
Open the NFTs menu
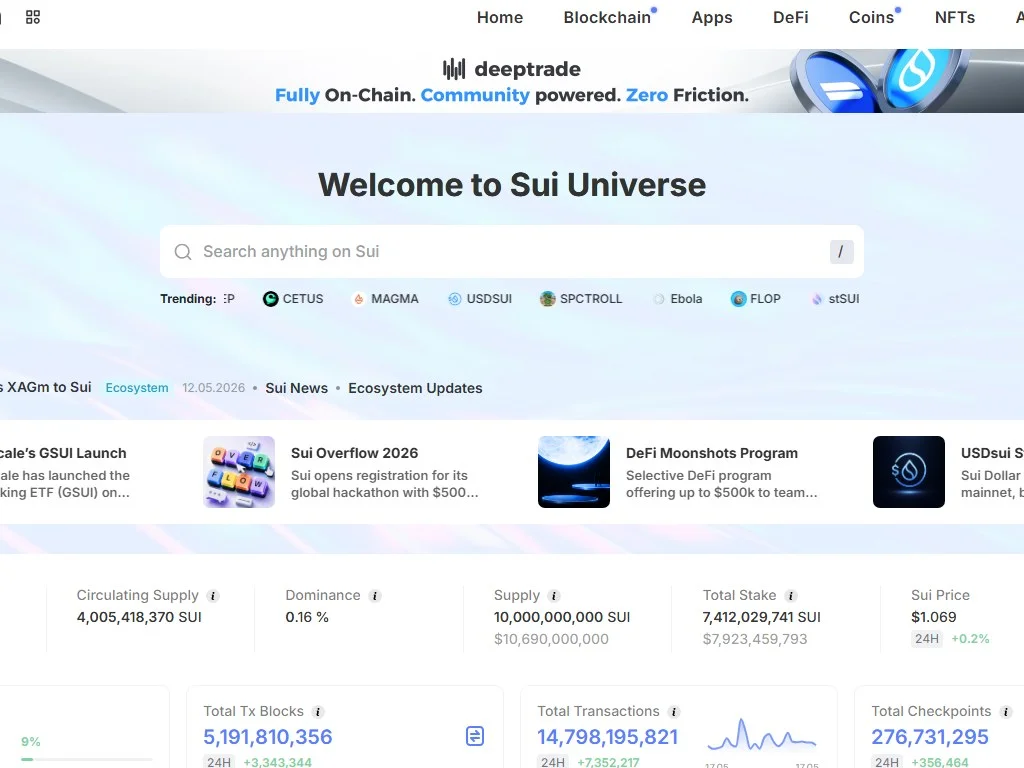(x=955, y=18)
